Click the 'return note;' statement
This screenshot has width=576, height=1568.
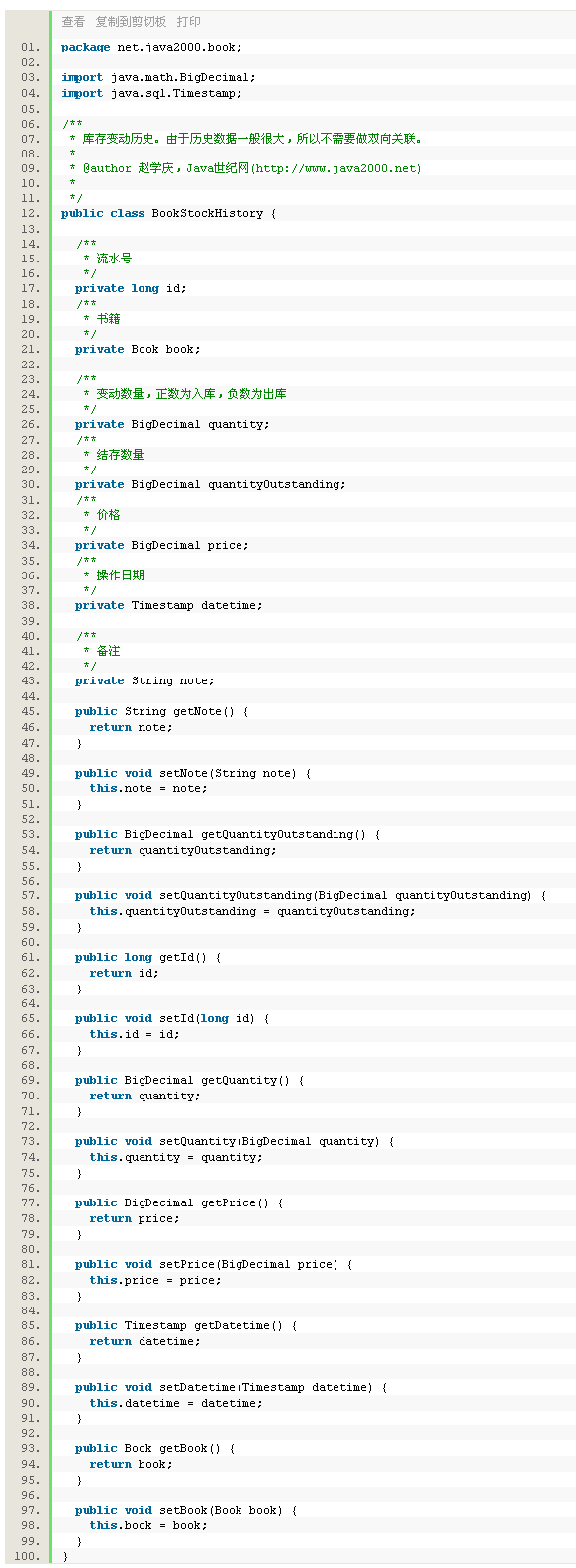click(131, 727)
